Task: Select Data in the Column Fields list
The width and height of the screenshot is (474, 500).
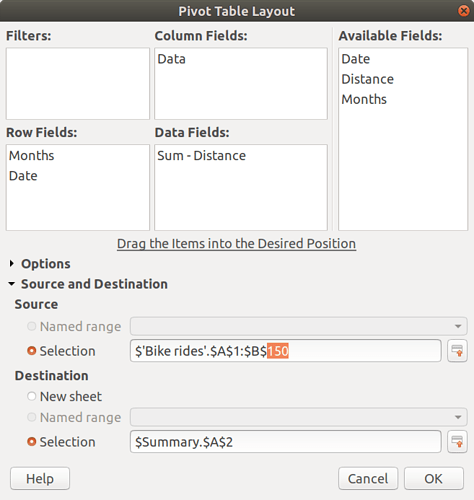Action: [x=171, y=59]
